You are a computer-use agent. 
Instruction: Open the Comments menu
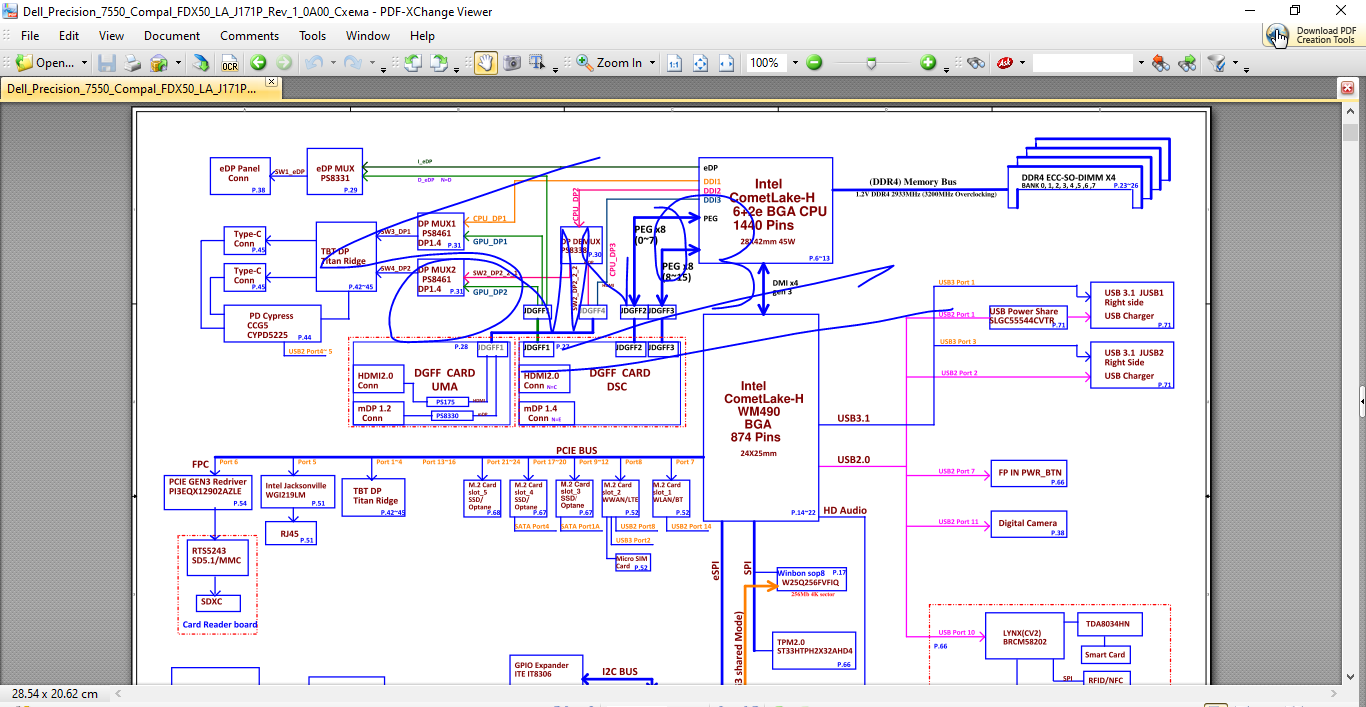(250, 35)
